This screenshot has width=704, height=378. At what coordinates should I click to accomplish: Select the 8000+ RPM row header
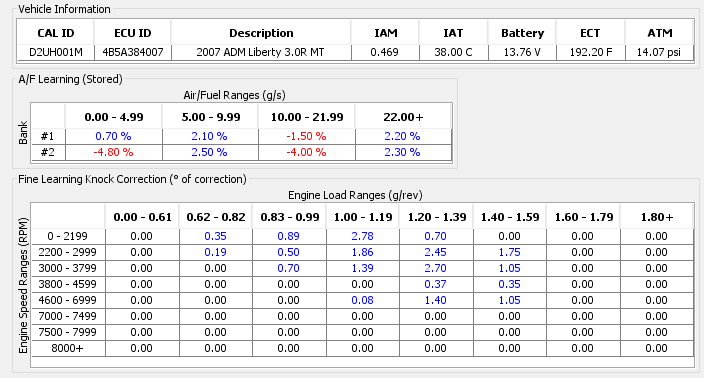[x=68, y=348]
